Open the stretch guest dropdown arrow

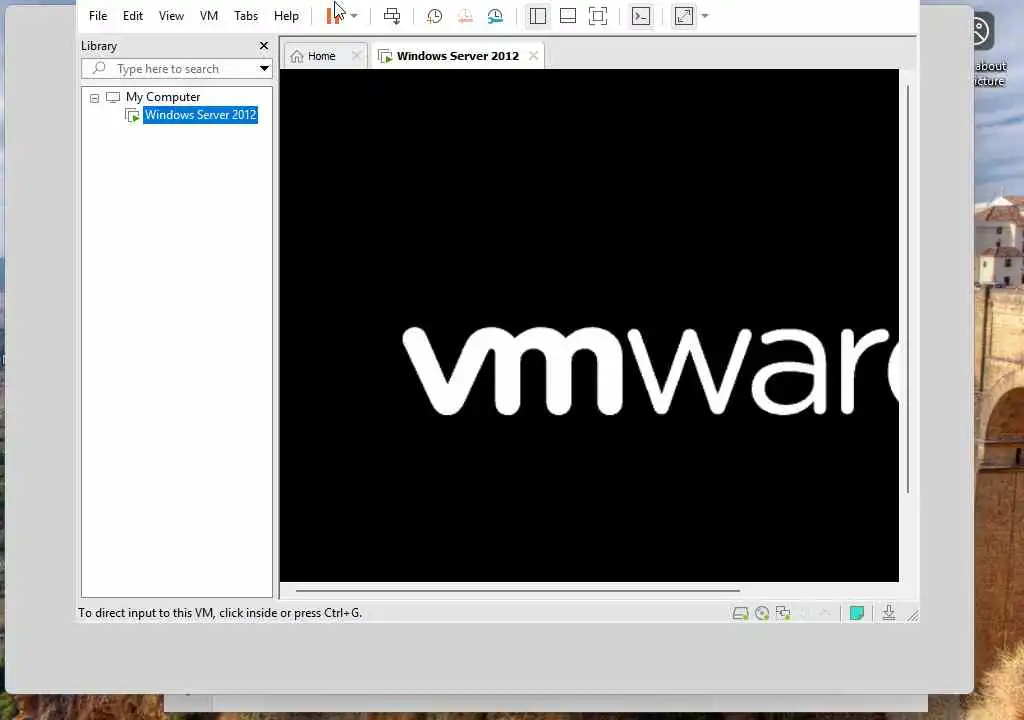click(x=705, y=16)
